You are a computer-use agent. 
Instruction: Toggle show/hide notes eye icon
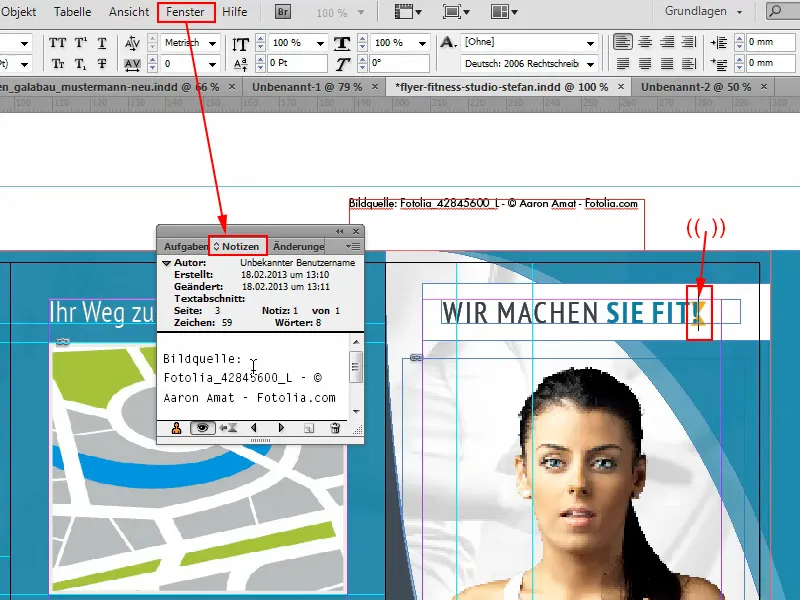tap(203, 428)
